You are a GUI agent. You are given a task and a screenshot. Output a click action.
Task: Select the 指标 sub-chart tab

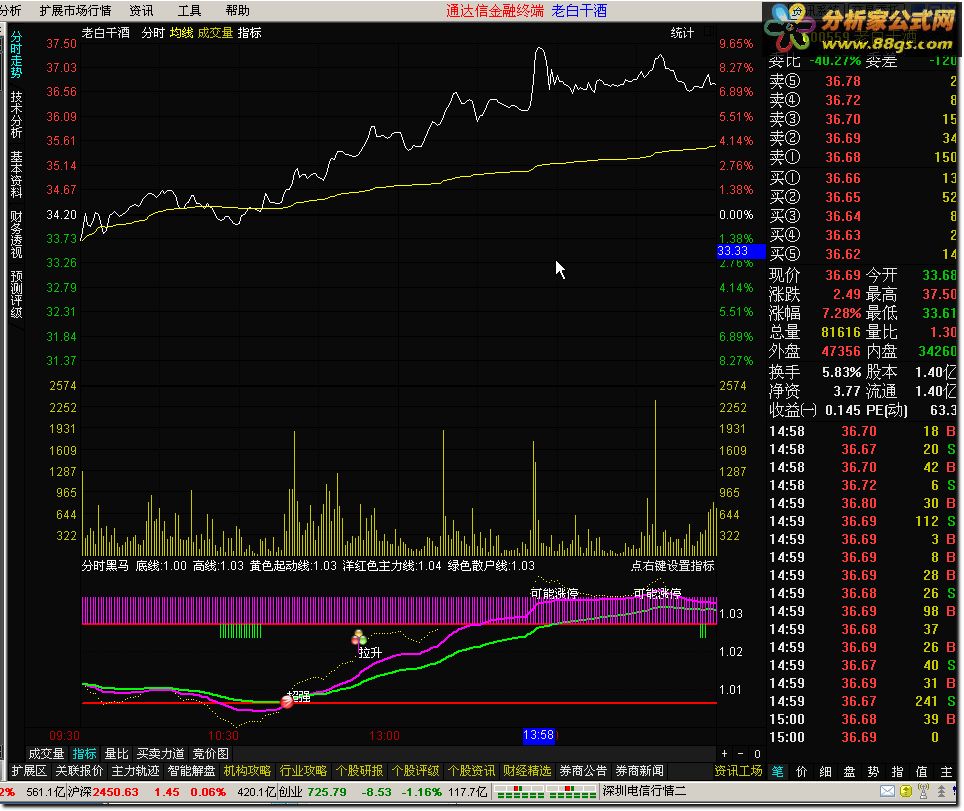point(84,753)
